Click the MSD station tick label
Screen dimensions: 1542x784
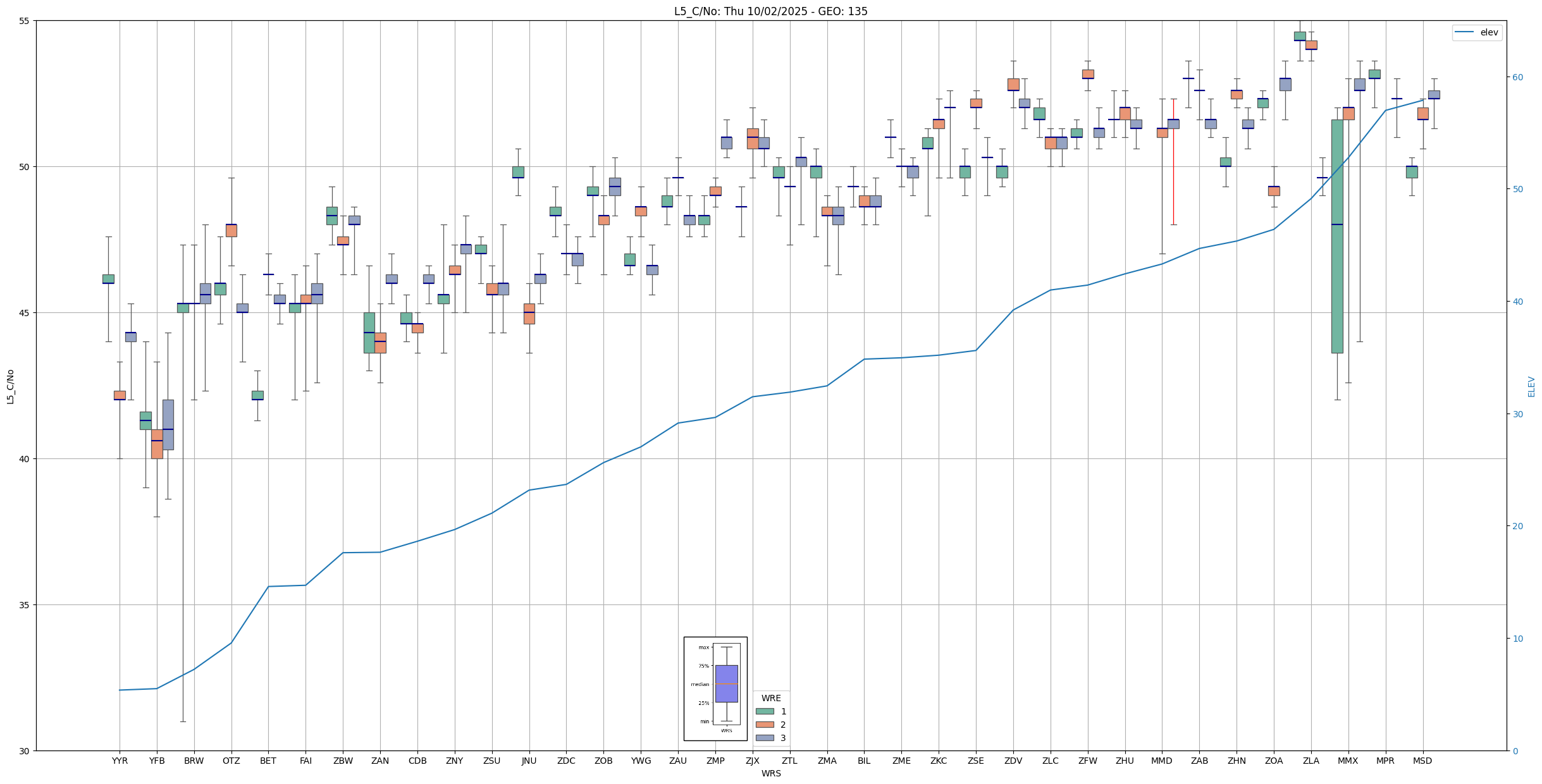(x=1422, y=761)
